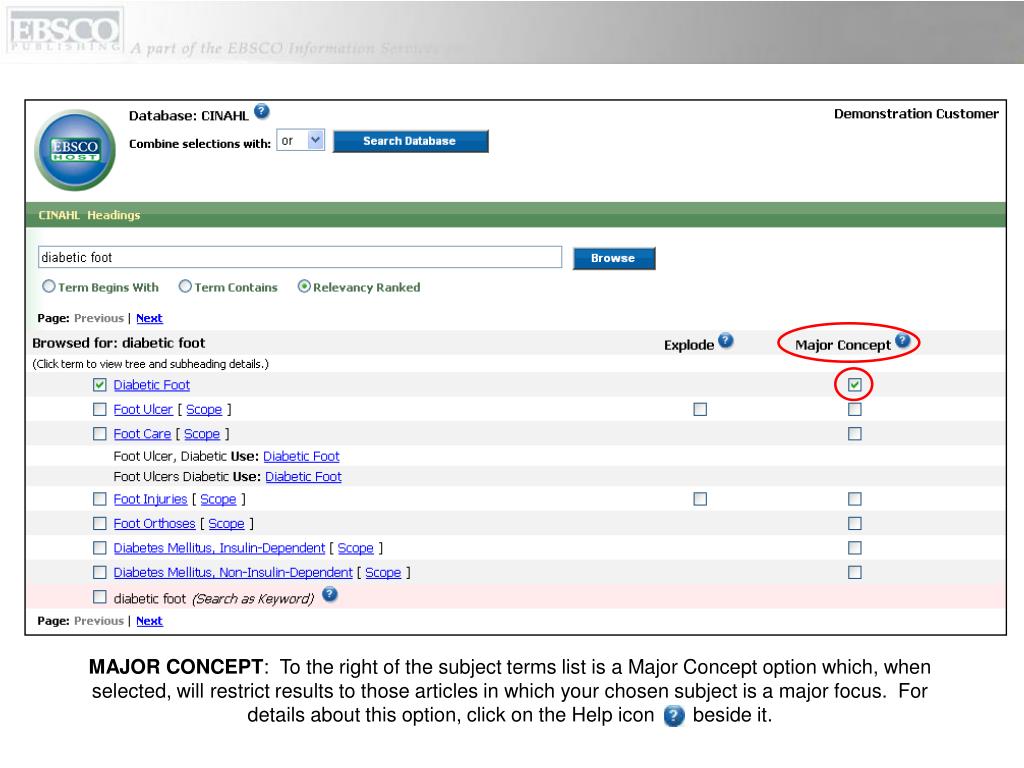1024x768 pixels.
Task: Open the Diabetes Mellitus, Non-Insulin-Dependent link
Action: click(232, 573)
